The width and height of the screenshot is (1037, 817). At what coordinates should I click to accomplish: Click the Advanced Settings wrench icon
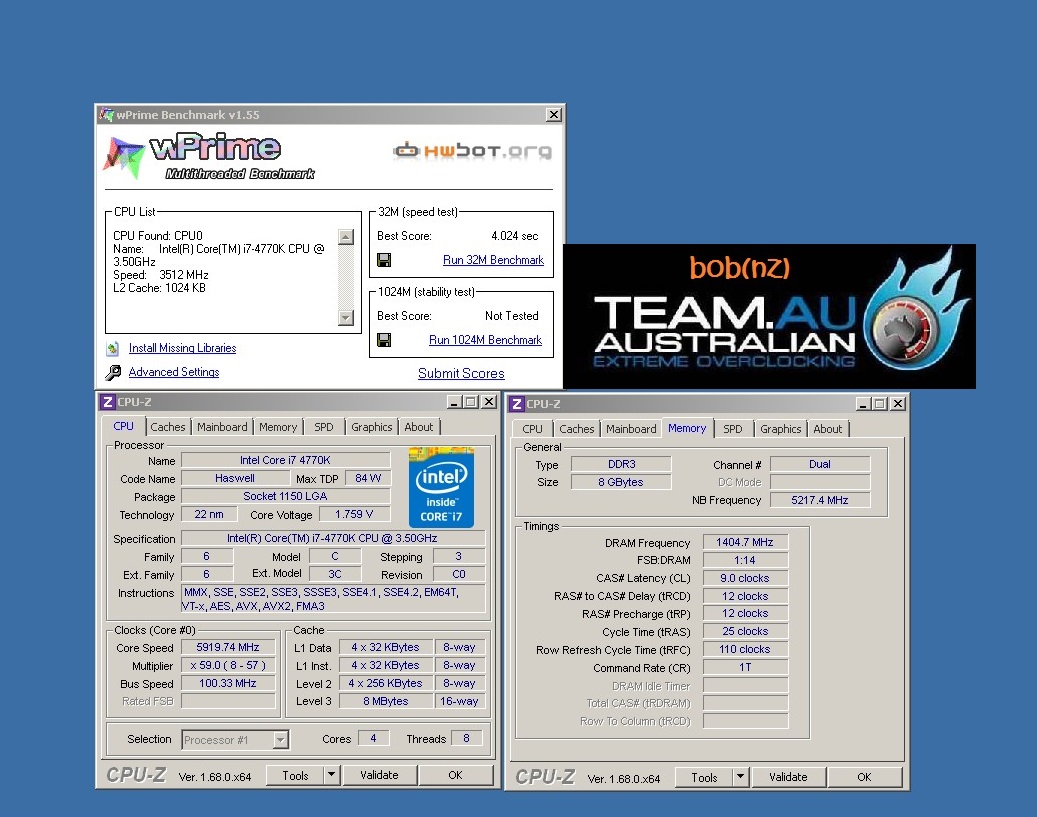pyautogui.click(x=113, y=372)
